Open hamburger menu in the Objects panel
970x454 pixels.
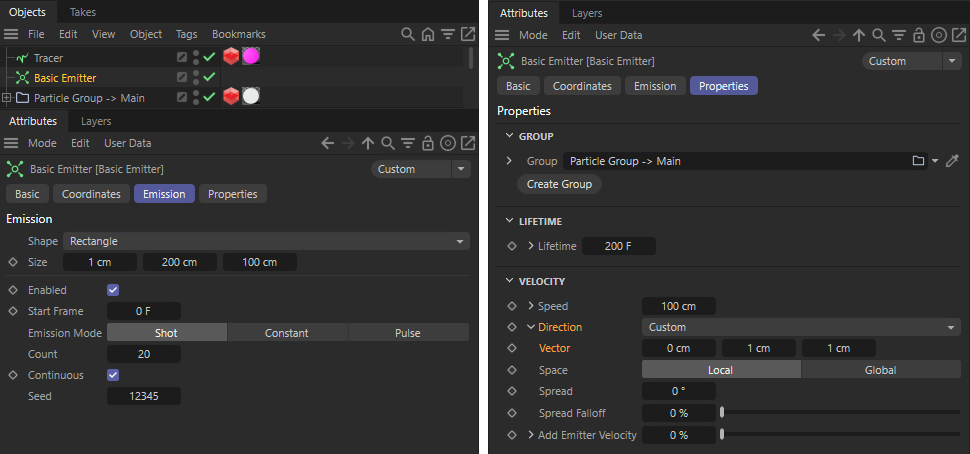click(12, 35)
